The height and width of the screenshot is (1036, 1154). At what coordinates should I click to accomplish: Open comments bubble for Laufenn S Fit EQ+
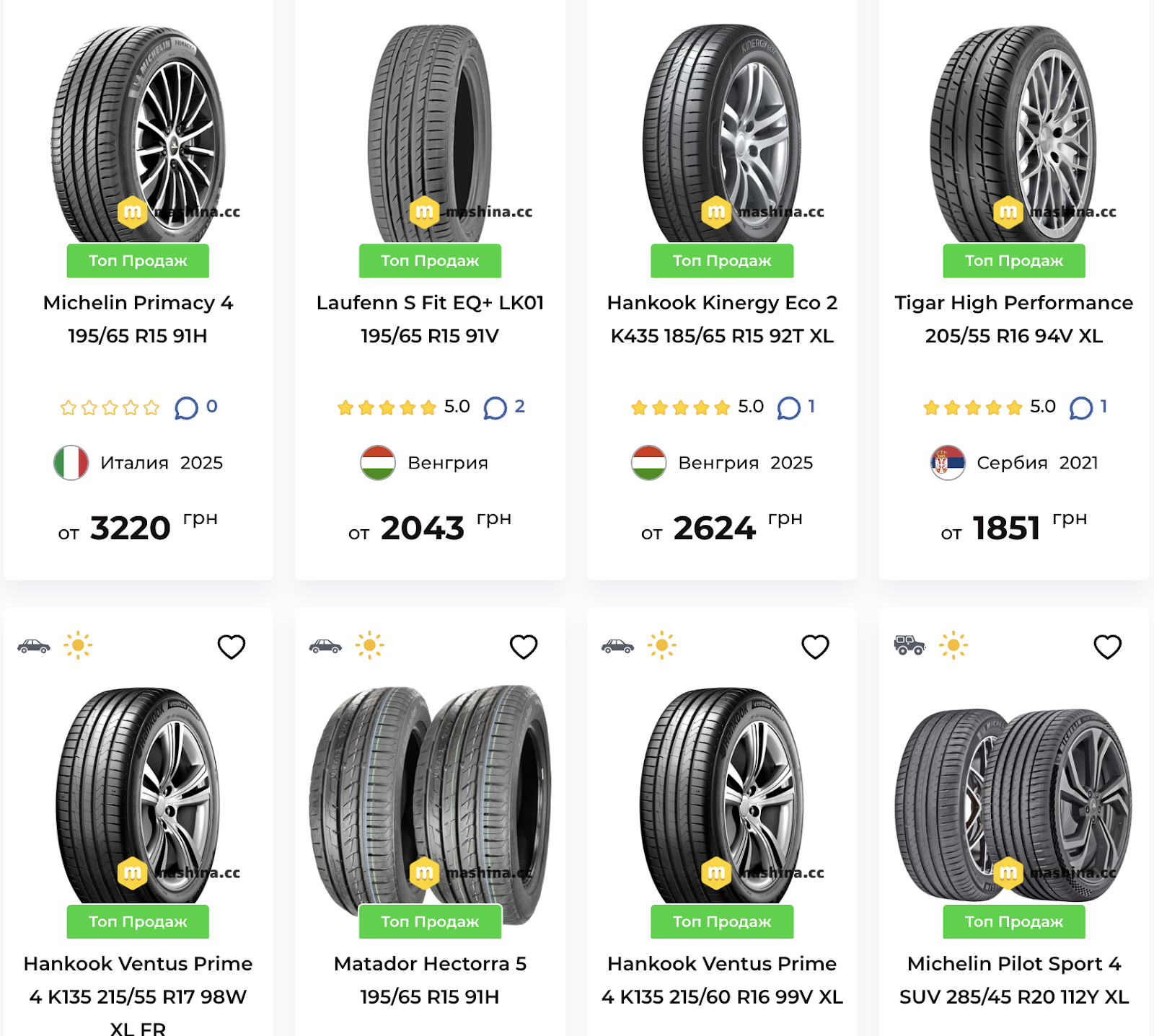495,408
